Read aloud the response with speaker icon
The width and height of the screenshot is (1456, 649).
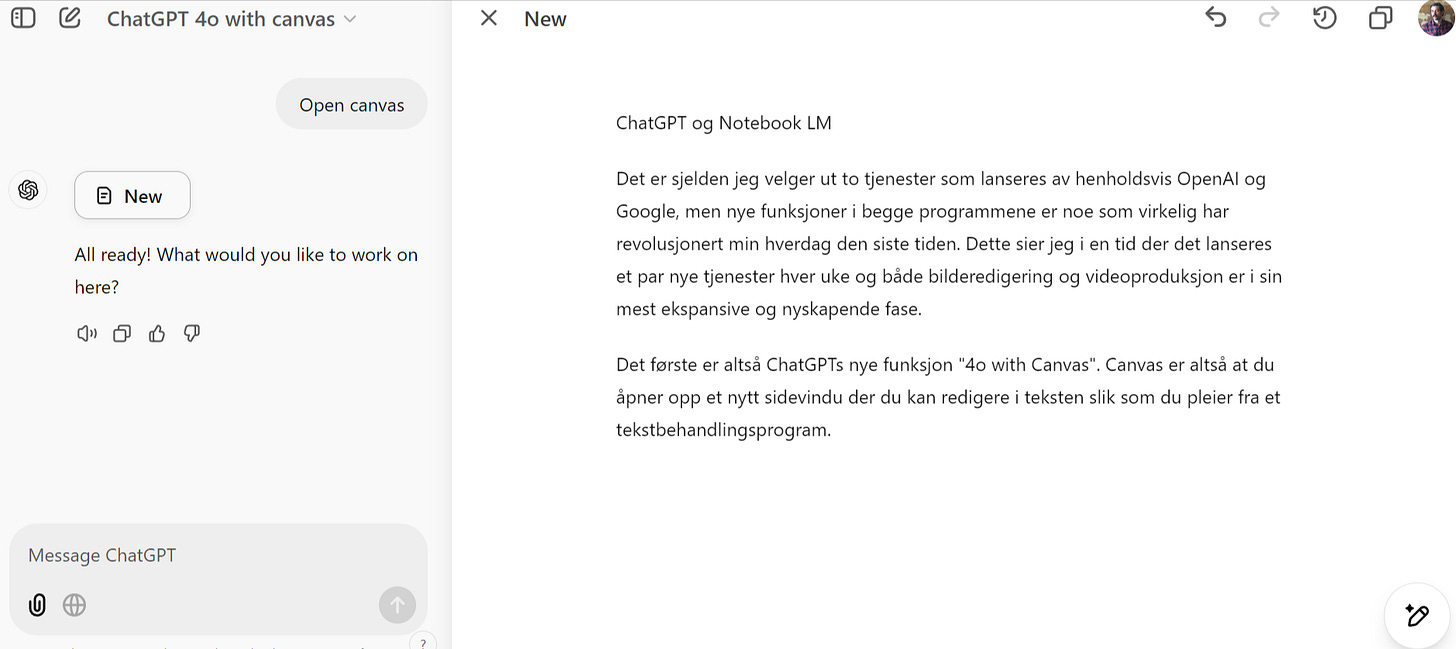(87, 334)
